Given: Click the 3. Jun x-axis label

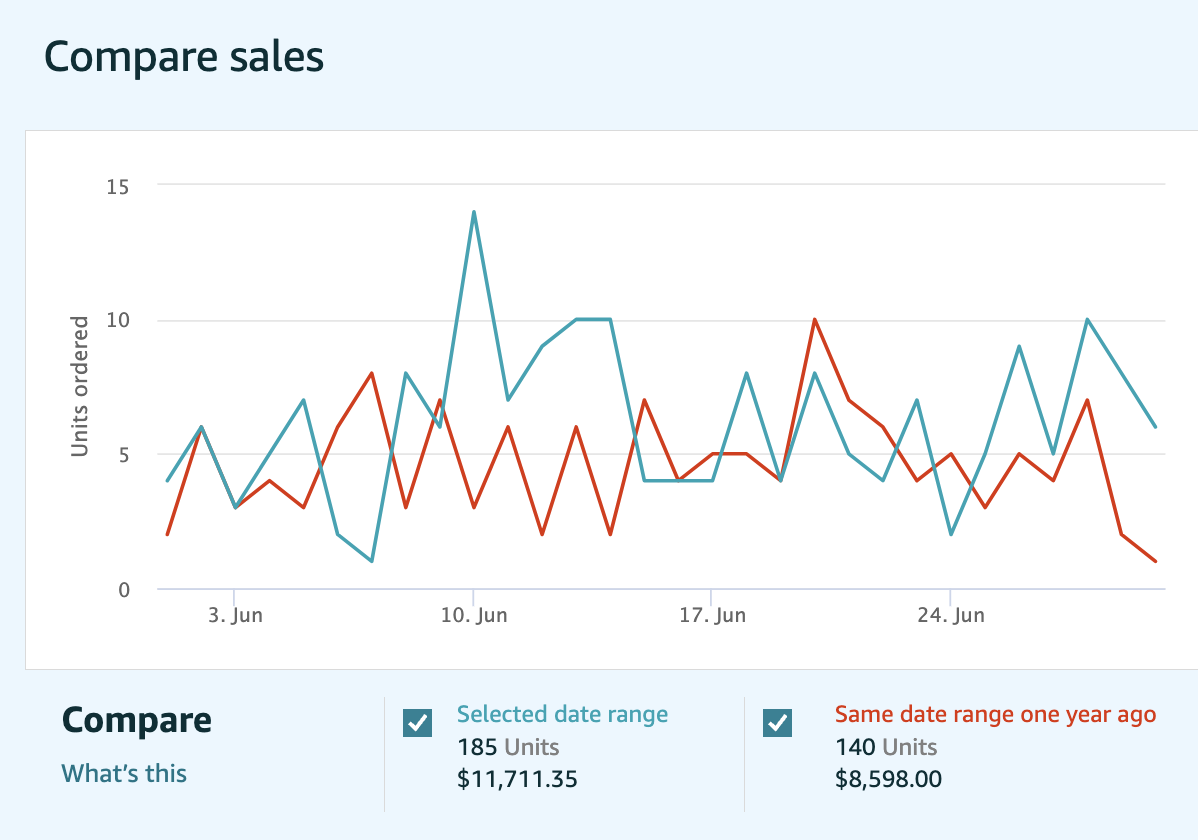Looking at the screenshot, I should point(235,615).
